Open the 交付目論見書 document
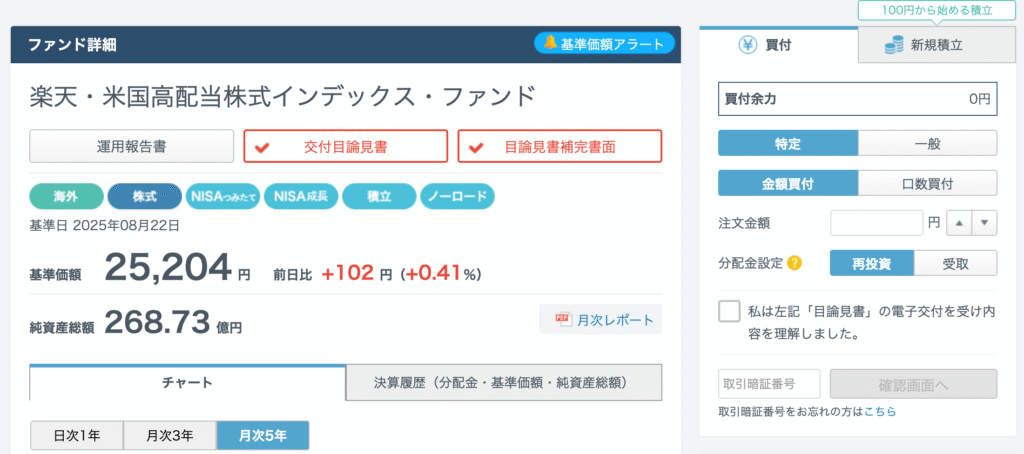The image size is (1024, 454). [345, 146]
